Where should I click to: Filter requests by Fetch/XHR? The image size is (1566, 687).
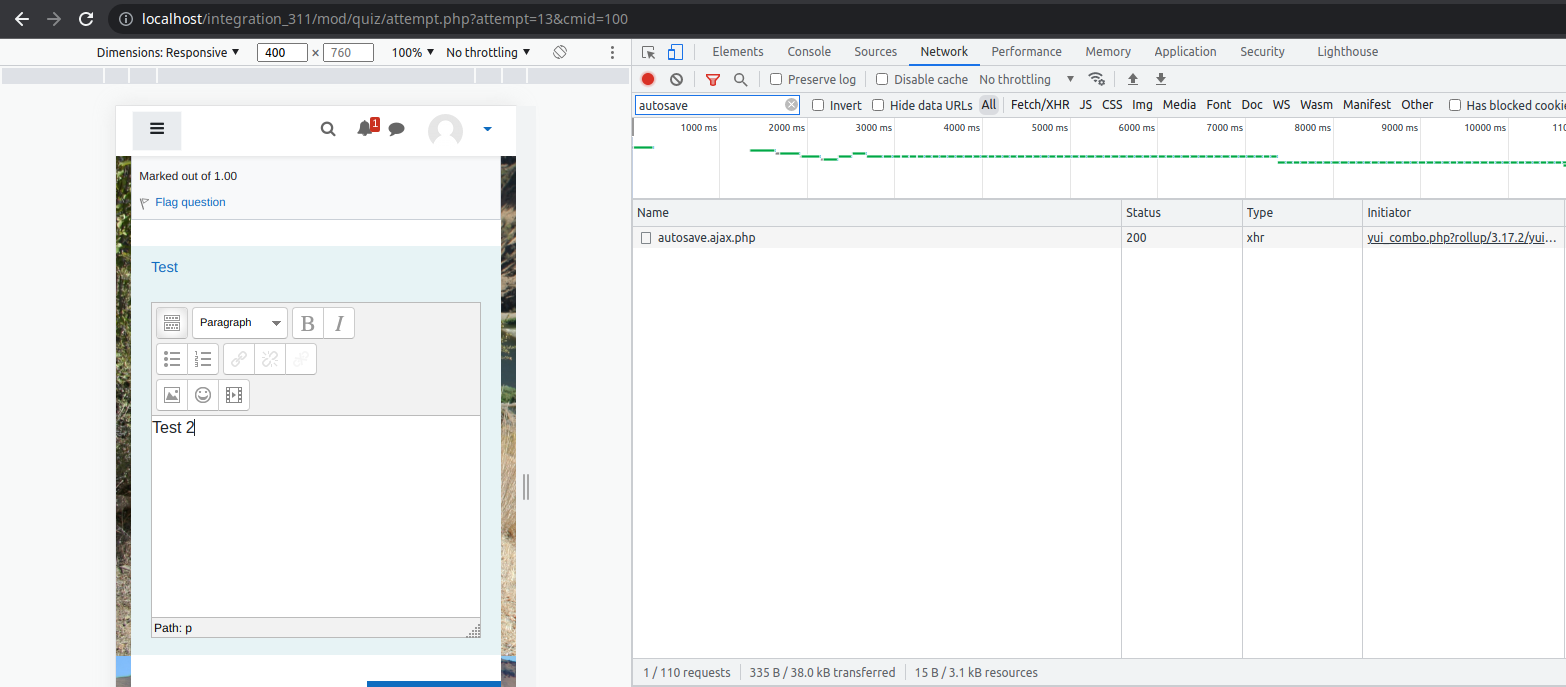click(x=1040, y=105)
